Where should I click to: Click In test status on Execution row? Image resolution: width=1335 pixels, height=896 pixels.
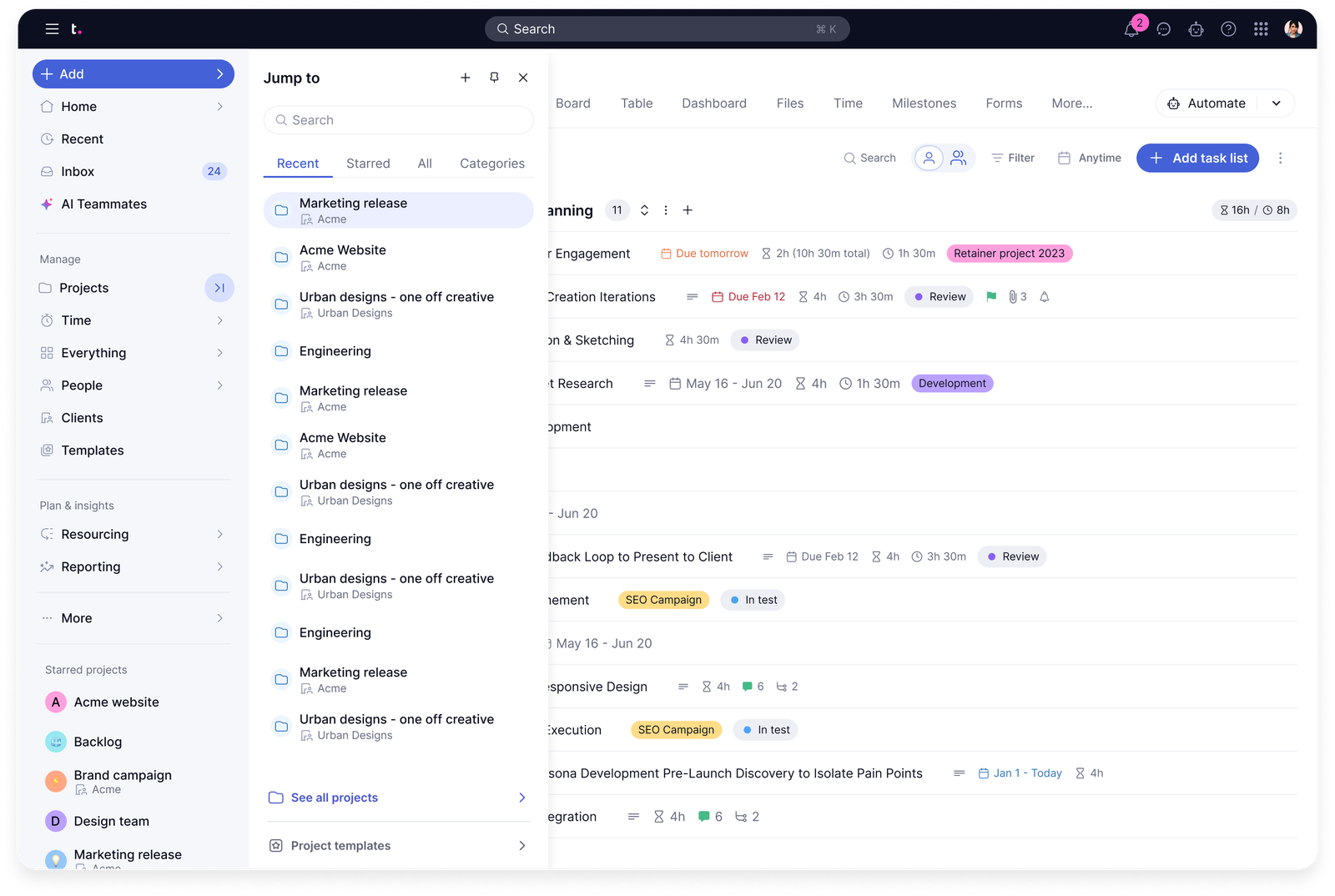[766, 730]
